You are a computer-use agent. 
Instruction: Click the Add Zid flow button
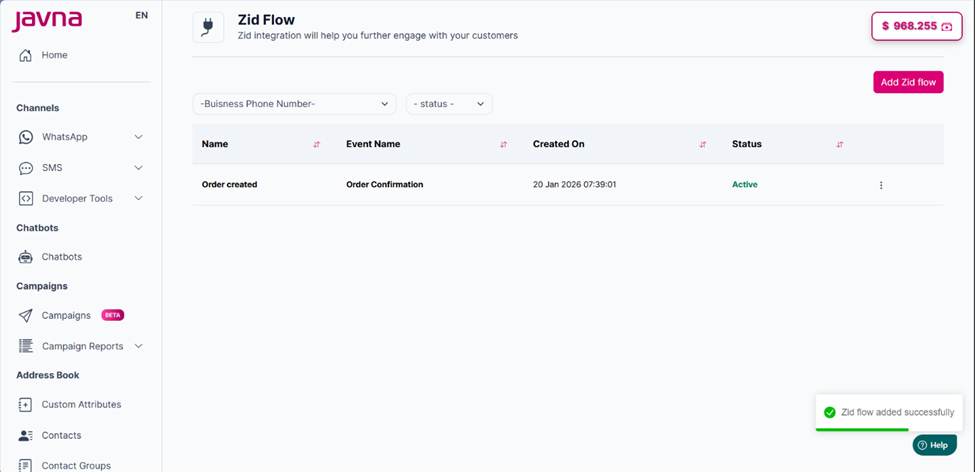[908, 82]
